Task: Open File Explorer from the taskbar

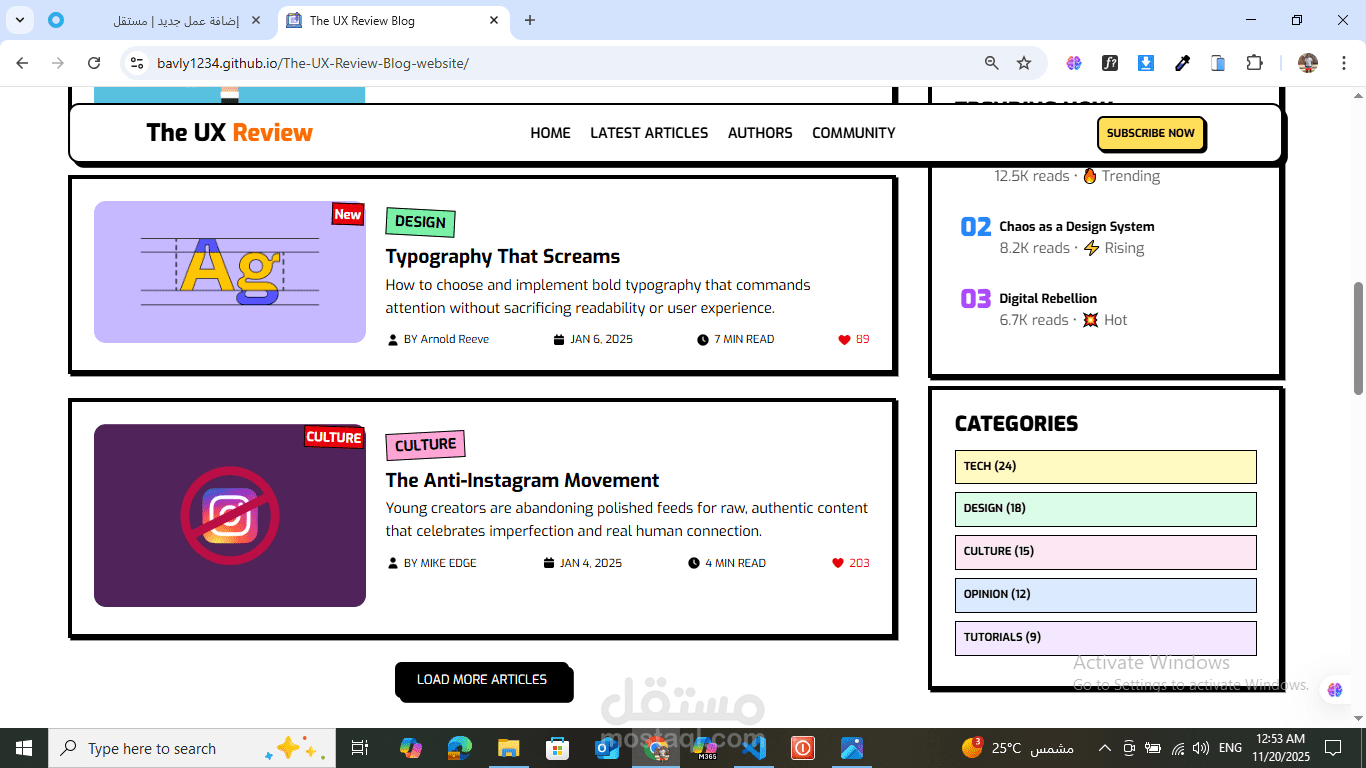Action: pos(509,747)
